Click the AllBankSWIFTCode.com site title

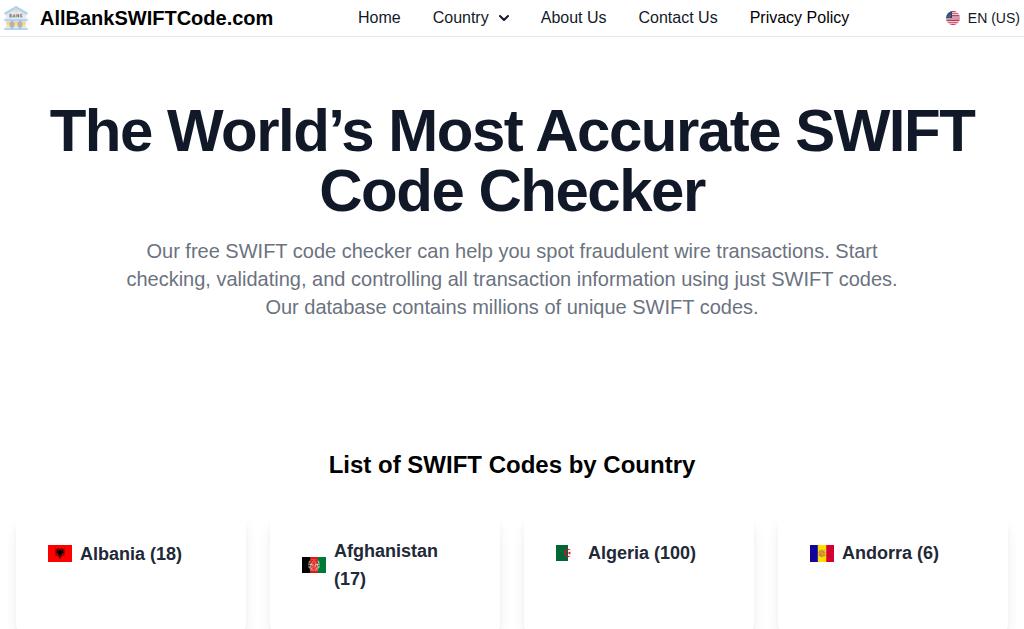156,18
